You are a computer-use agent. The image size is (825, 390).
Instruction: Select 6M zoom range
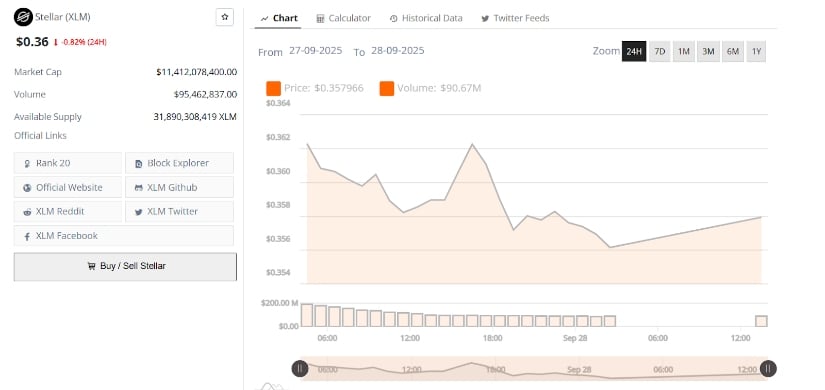point(732,52)
